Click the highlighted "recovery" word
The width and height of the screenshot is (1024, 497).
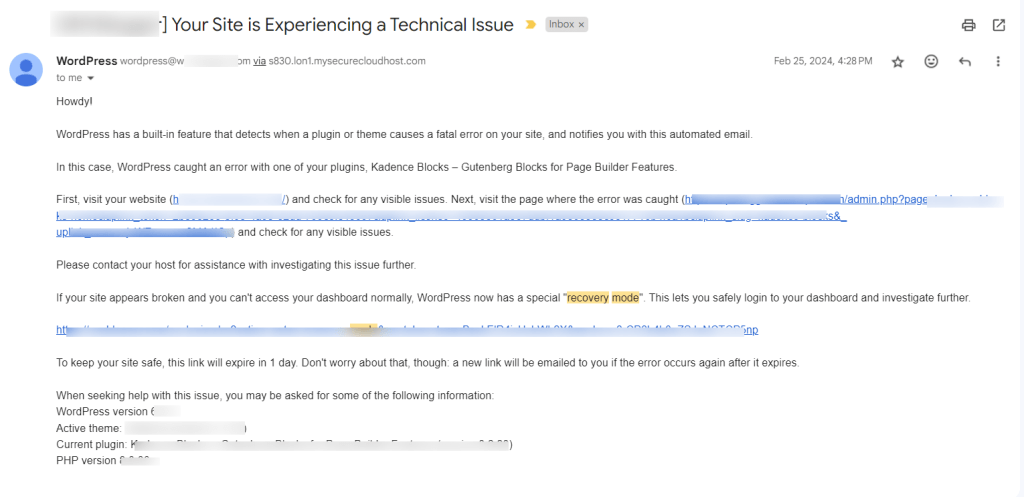click(x=588, y=298)
